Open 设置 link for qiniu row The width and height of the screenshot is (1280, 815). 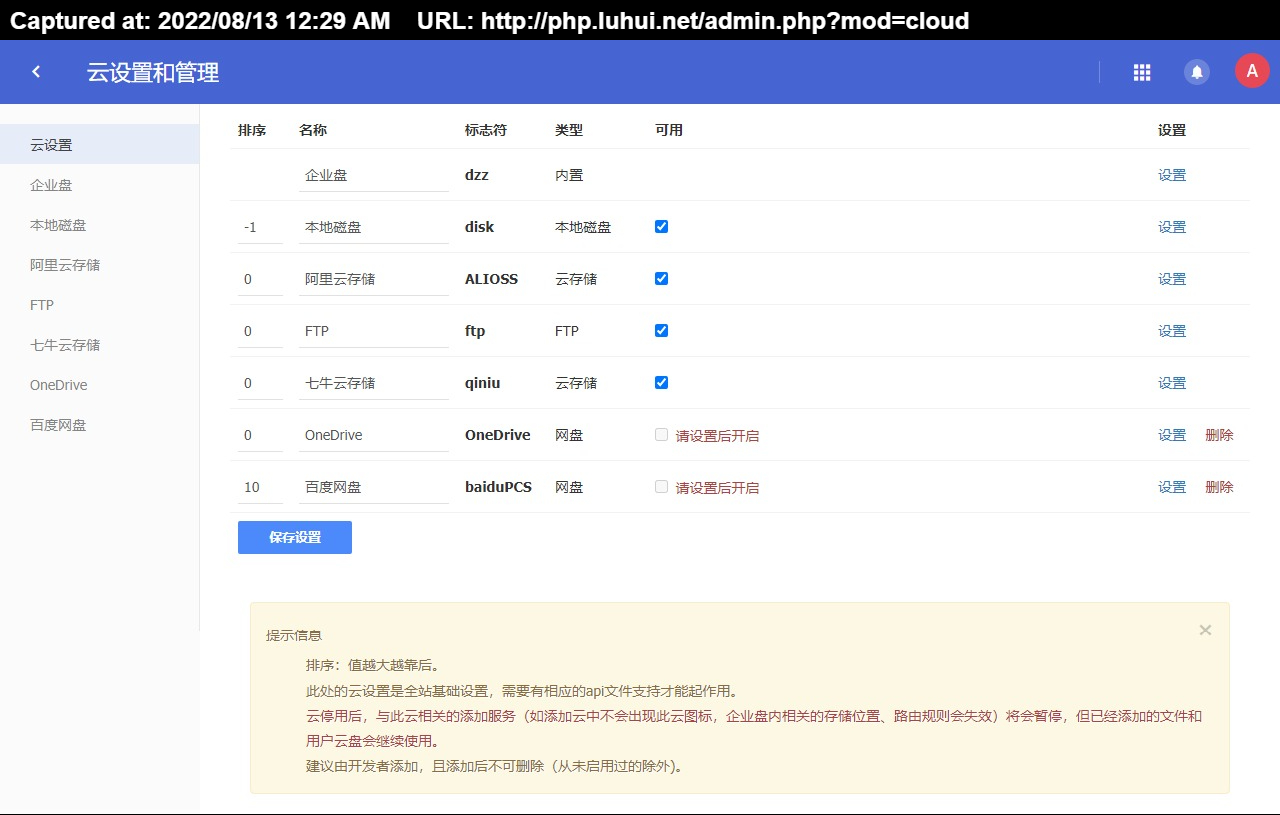[x=1172, y=383]
